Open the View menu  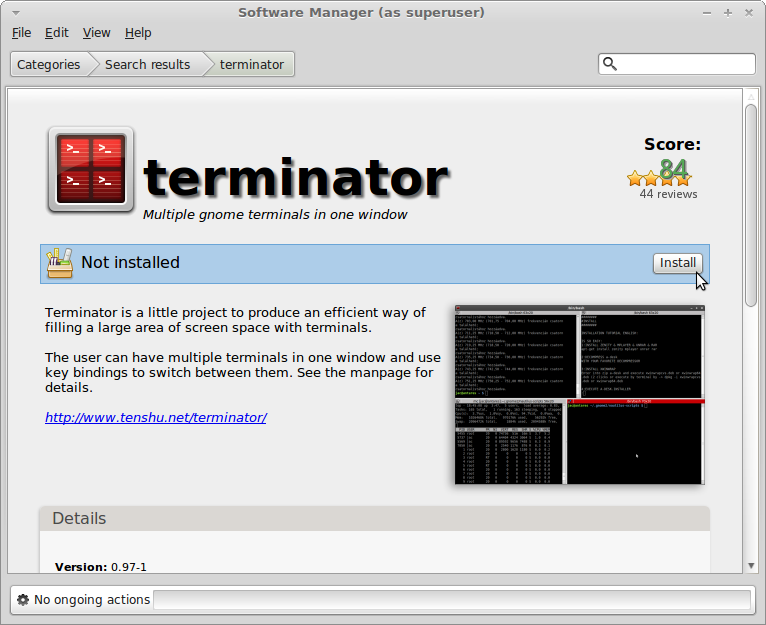pyautogui.click(x=96, y=33)
